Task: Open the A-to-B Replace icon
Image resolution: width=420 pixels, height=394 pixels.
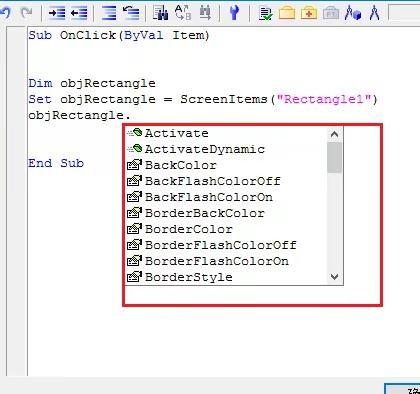Action: 183,13
